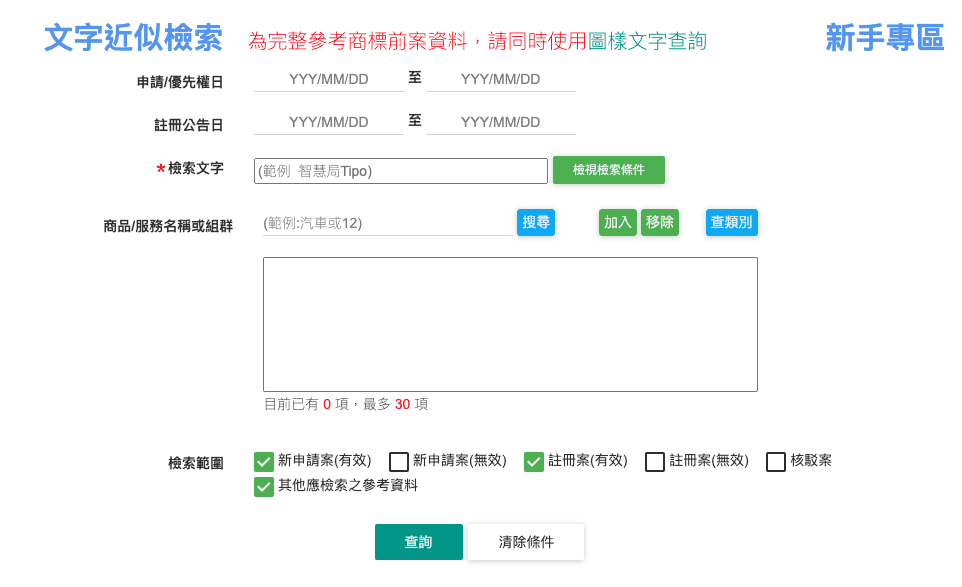Uncheck 新申請案(有效)
The height and width of the screenshot is (587, 962).
(x=264, y=461)
